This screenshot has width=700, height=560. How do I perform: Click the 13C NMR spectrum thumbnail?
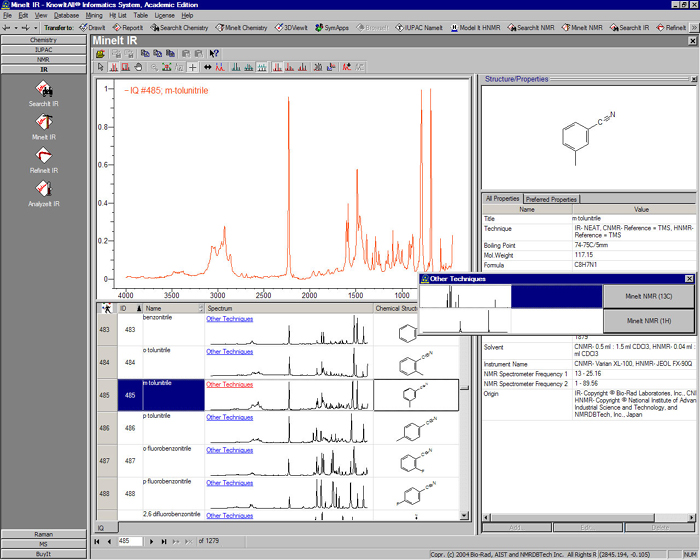click(465, 297)
